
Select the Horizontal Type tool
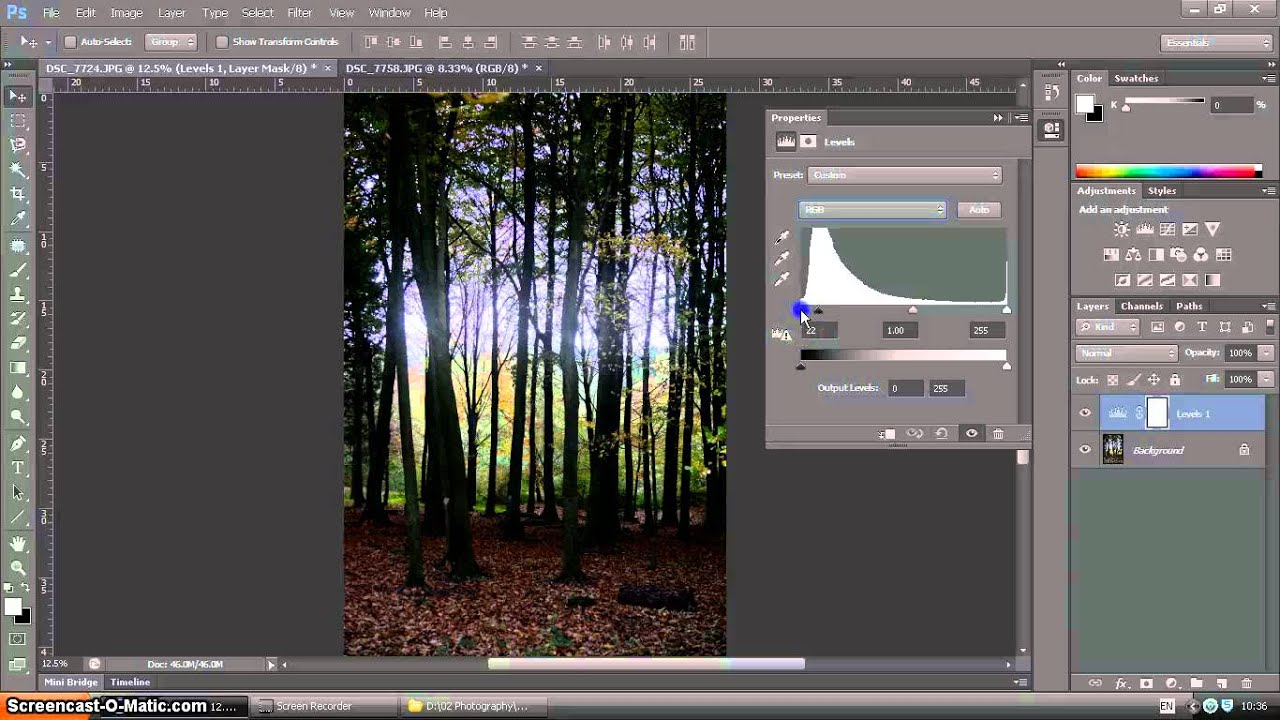click(x=18, y=467)
